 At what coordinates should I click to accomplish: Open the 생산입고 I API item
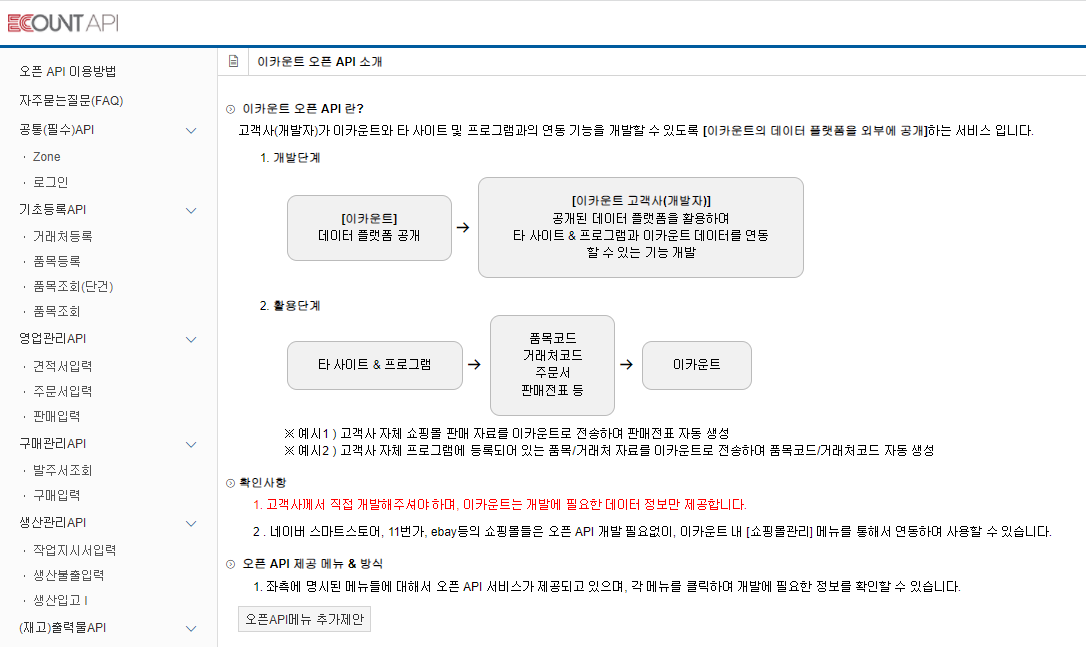(x=60, y=600)
